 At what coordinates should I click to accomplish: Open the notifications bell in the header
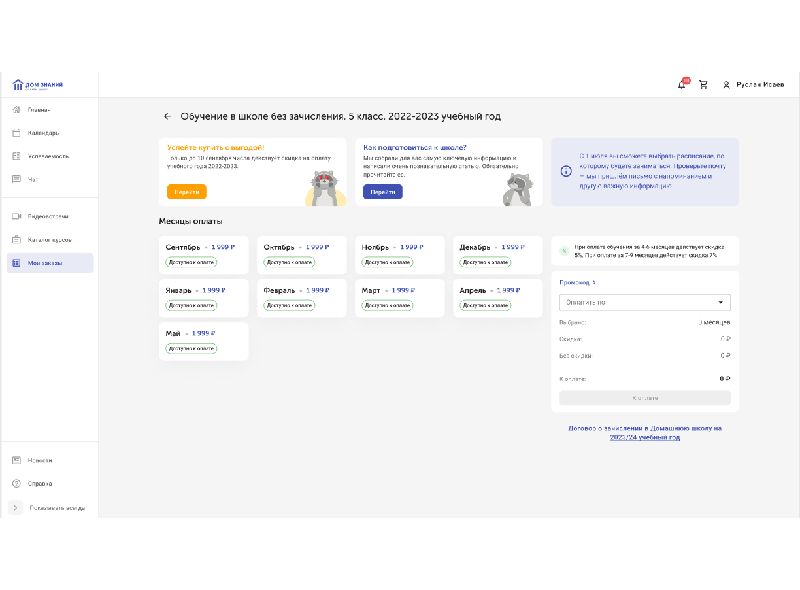[682, 85]
